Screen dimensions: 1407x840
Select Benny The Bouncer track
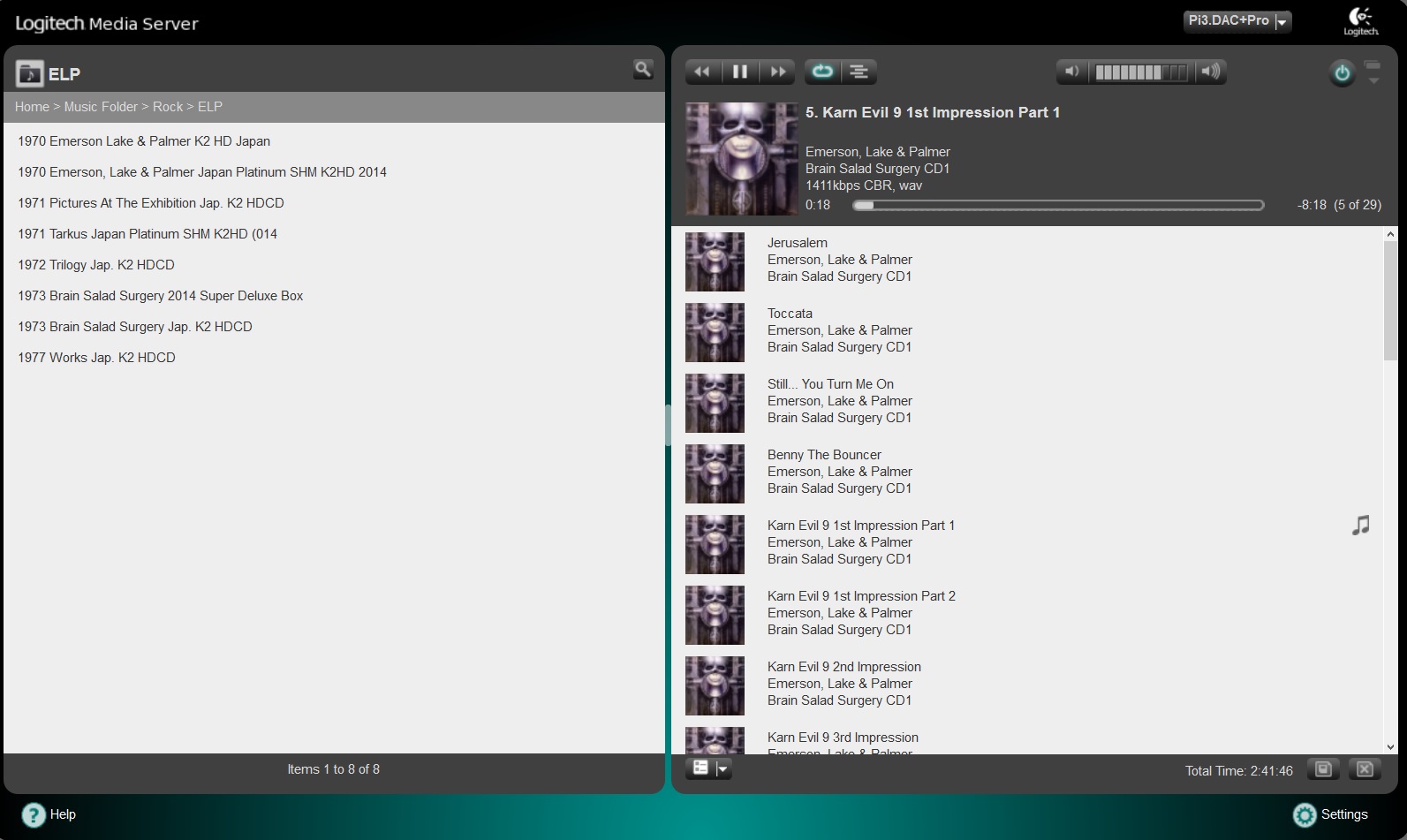[824, 455]
